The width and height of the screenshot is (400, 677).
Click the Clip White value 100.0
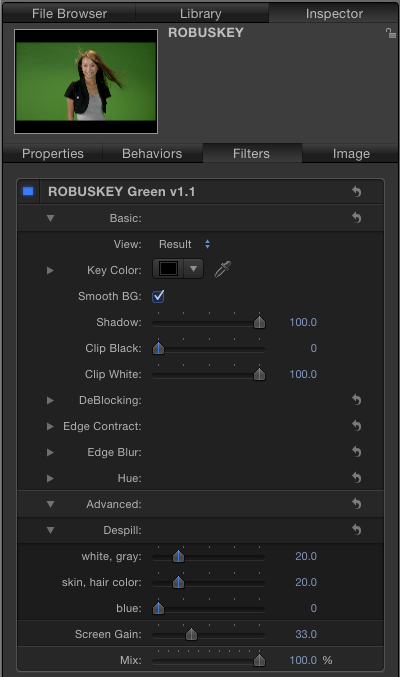point(303,374)
